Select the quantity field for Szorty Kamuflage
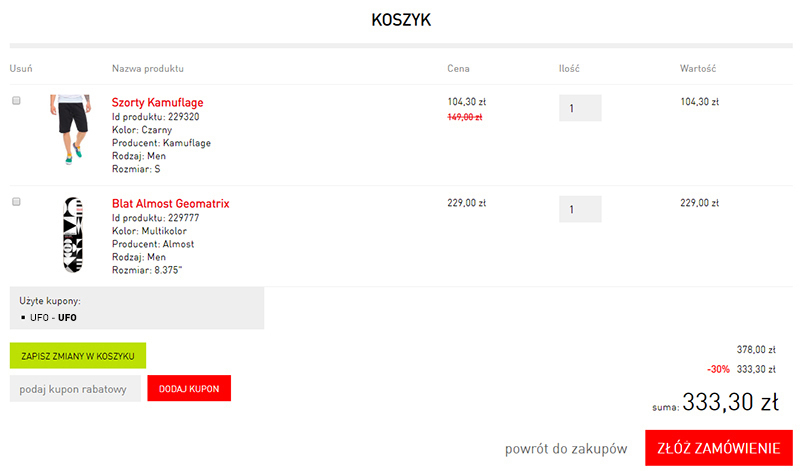This screenshot has height=471, width=800. click(x=580, y=108)
